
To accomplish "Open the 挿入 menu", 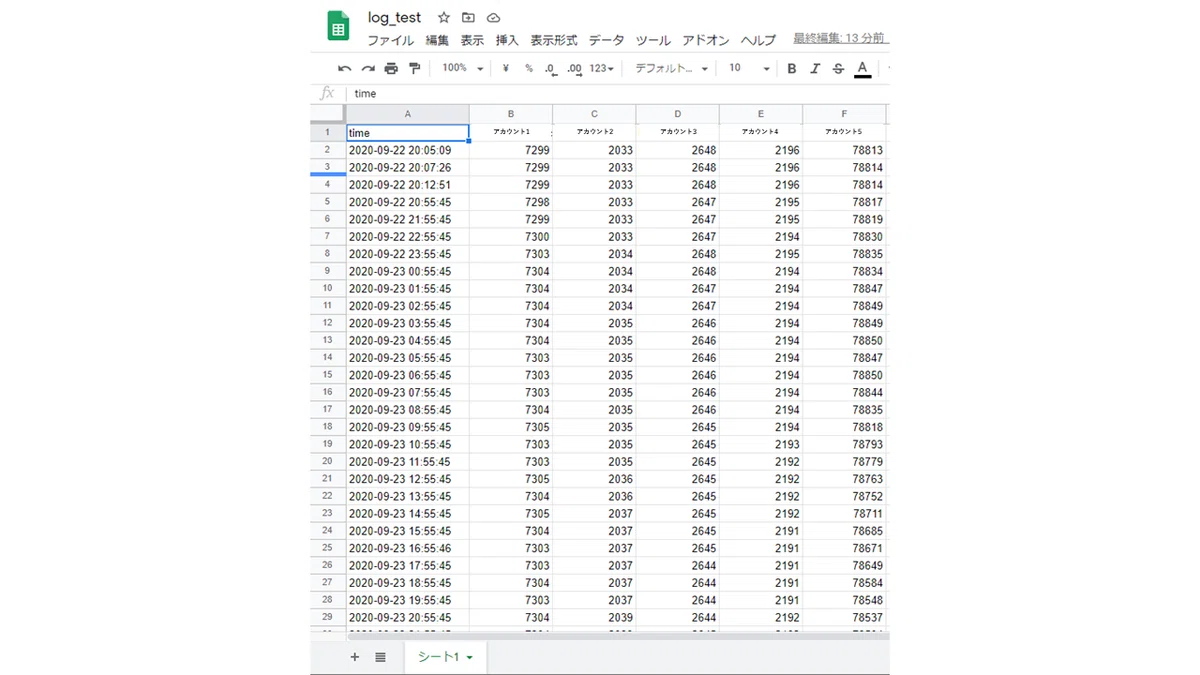I will pos(507,40).
